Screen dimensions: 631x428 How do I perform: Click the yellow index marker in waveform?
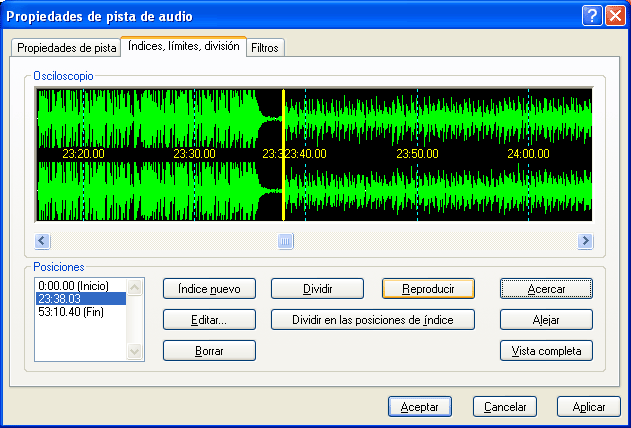click(283, 155)
